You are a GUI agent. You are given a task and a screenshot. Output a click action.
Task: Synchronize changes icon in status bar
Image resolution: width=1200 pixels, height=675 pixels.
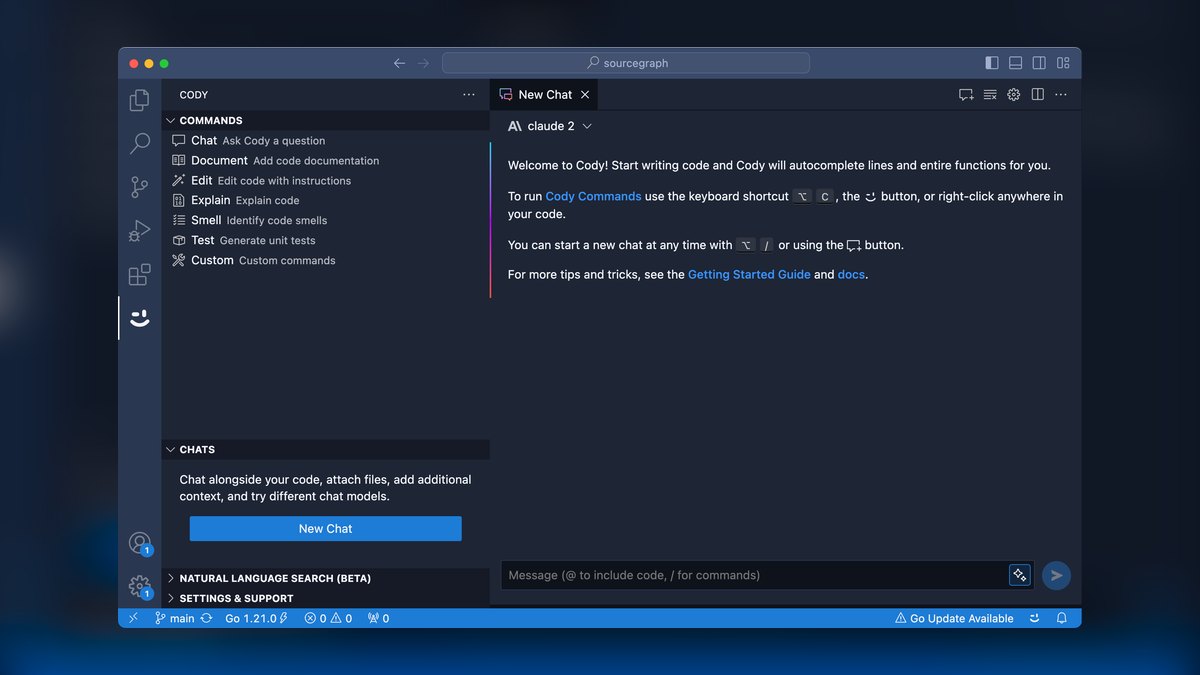pos(207,618)
